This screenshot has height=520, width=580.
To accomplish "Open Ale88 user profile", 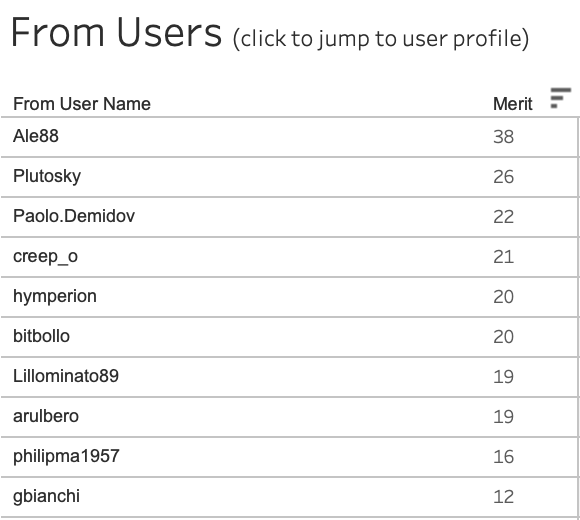I will (x=36, y=136).
